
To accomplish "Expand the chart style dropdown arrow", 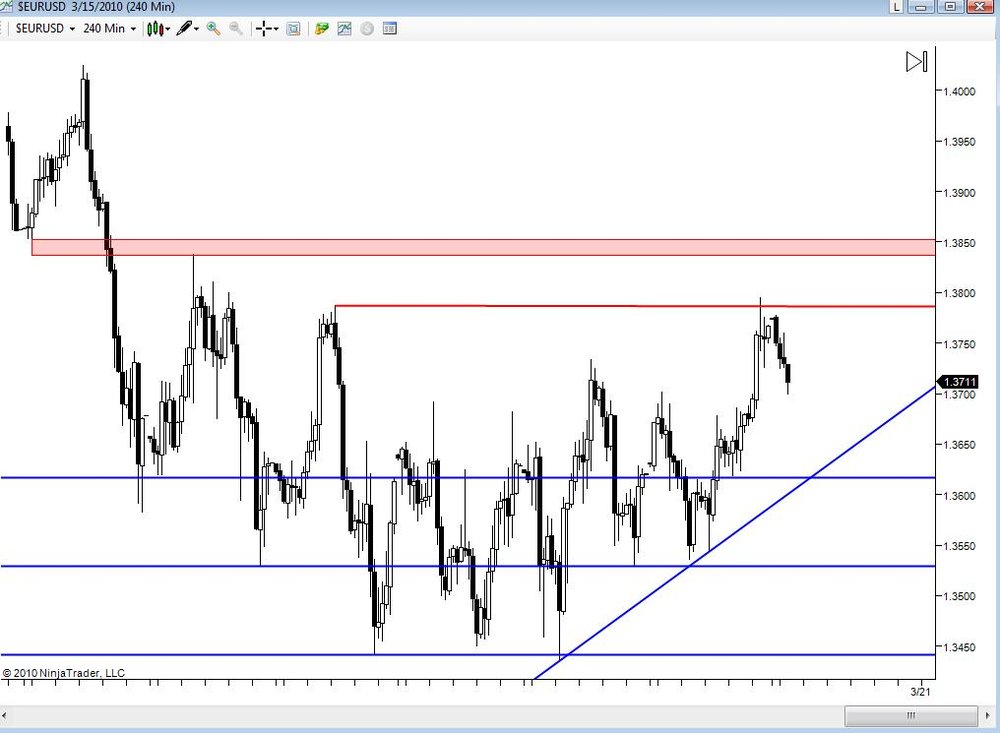I will (x=168, y=29).
